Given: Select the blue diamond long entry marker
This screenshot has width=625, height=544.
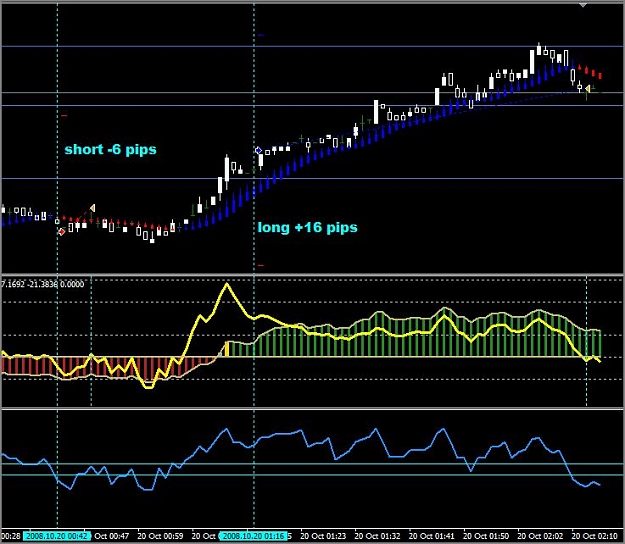Looking at the screenshot, I should click(x=258, y=150).
